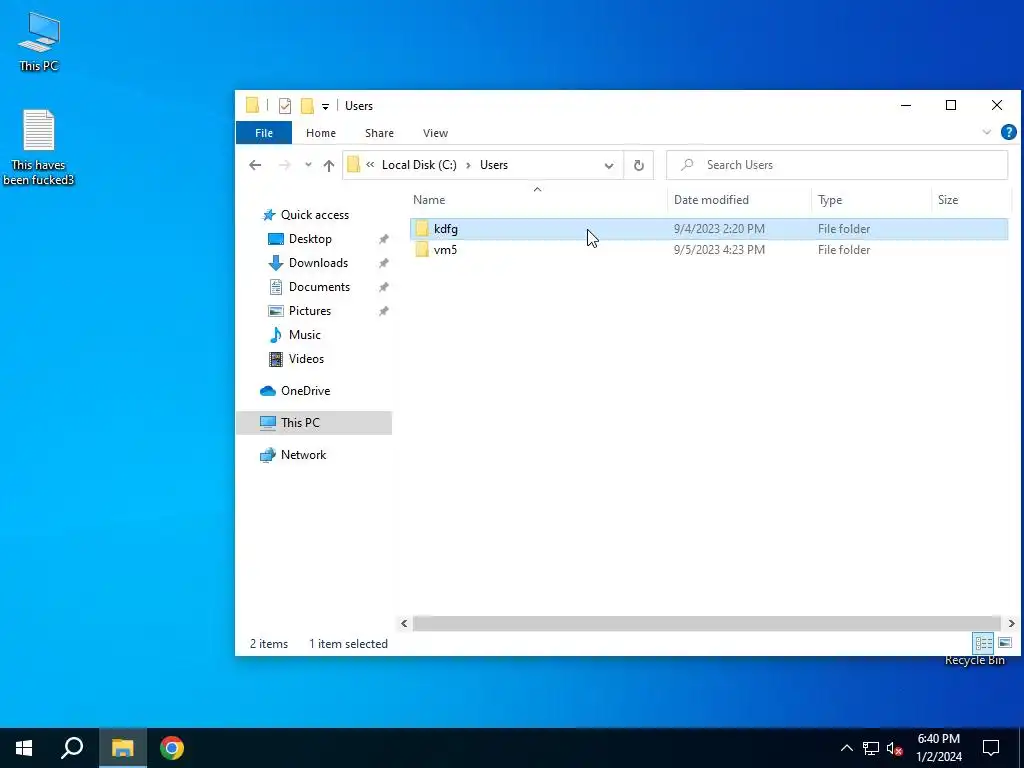Go back with the Back arrow

(255, 165)
